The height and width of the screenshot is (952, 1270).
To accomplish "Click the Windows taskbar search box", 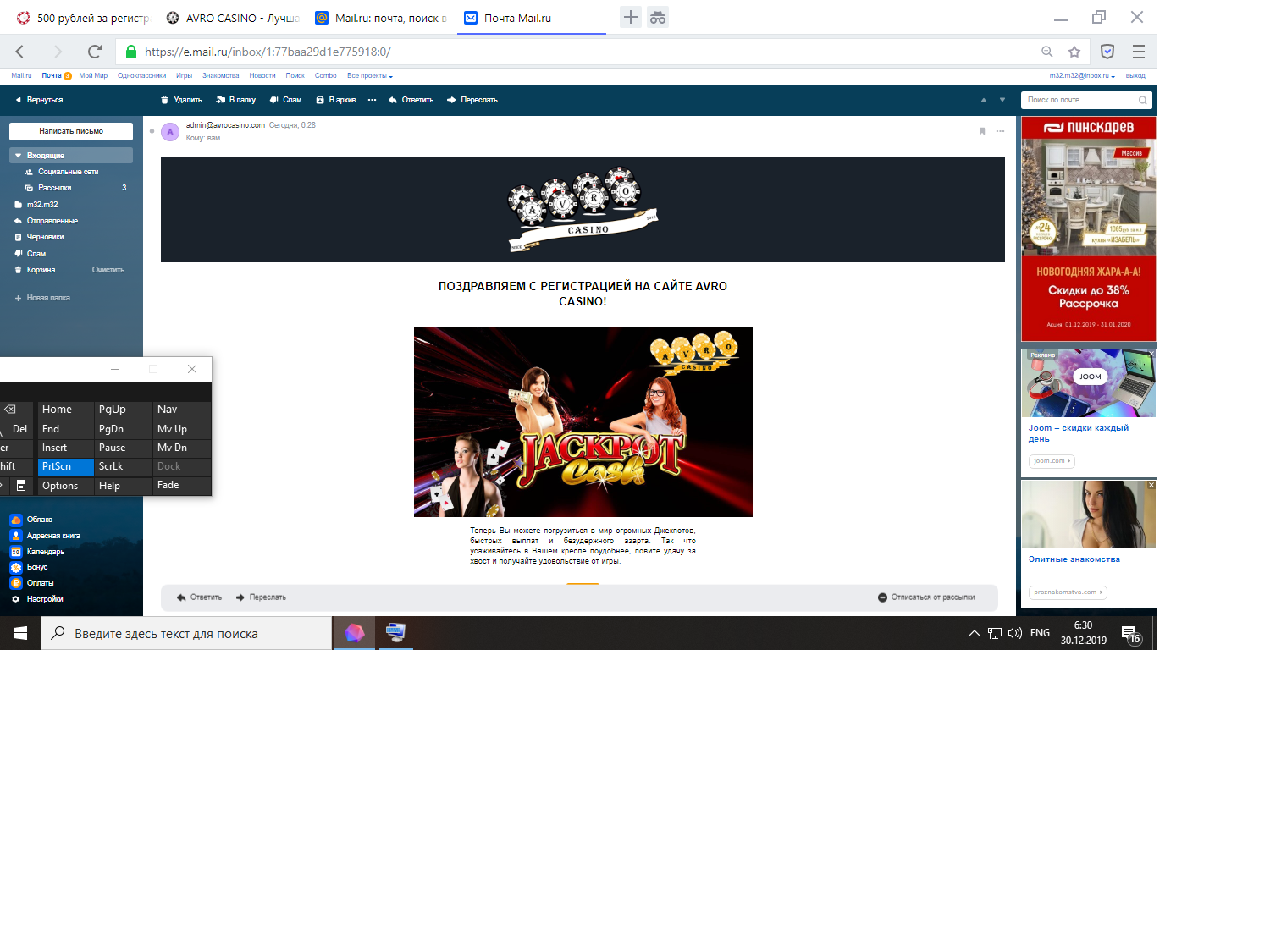I will [186, 633].
